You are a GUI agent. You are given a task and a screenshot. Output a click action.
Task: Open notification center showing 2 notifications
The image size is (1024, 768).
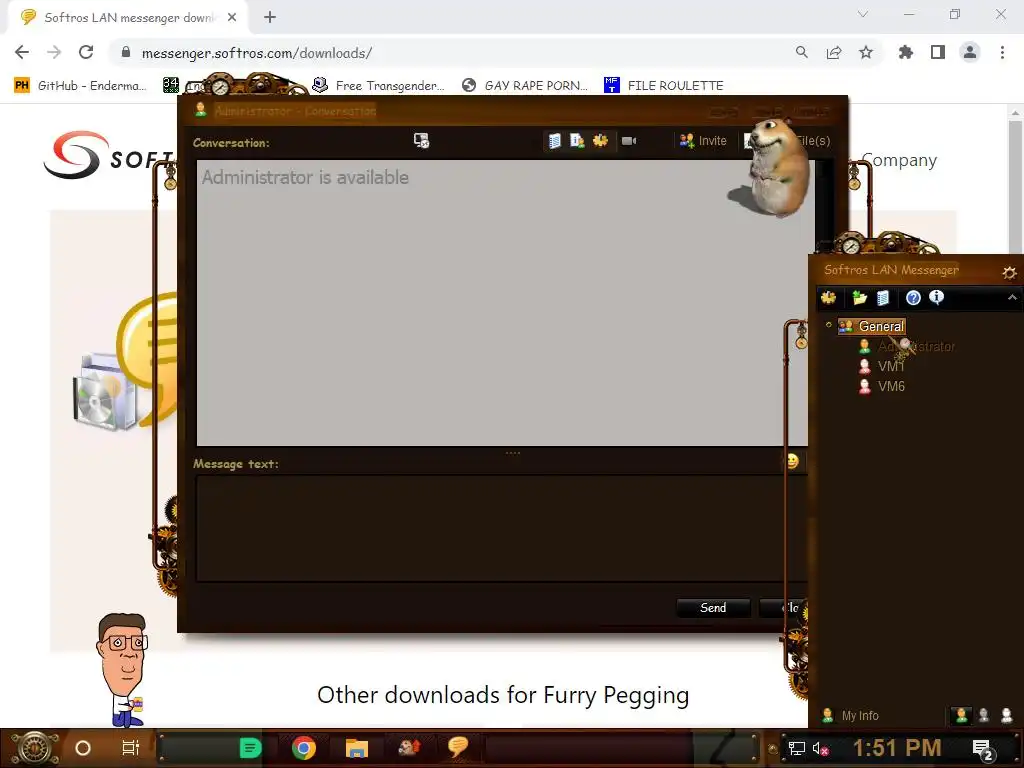coord(982,750)
